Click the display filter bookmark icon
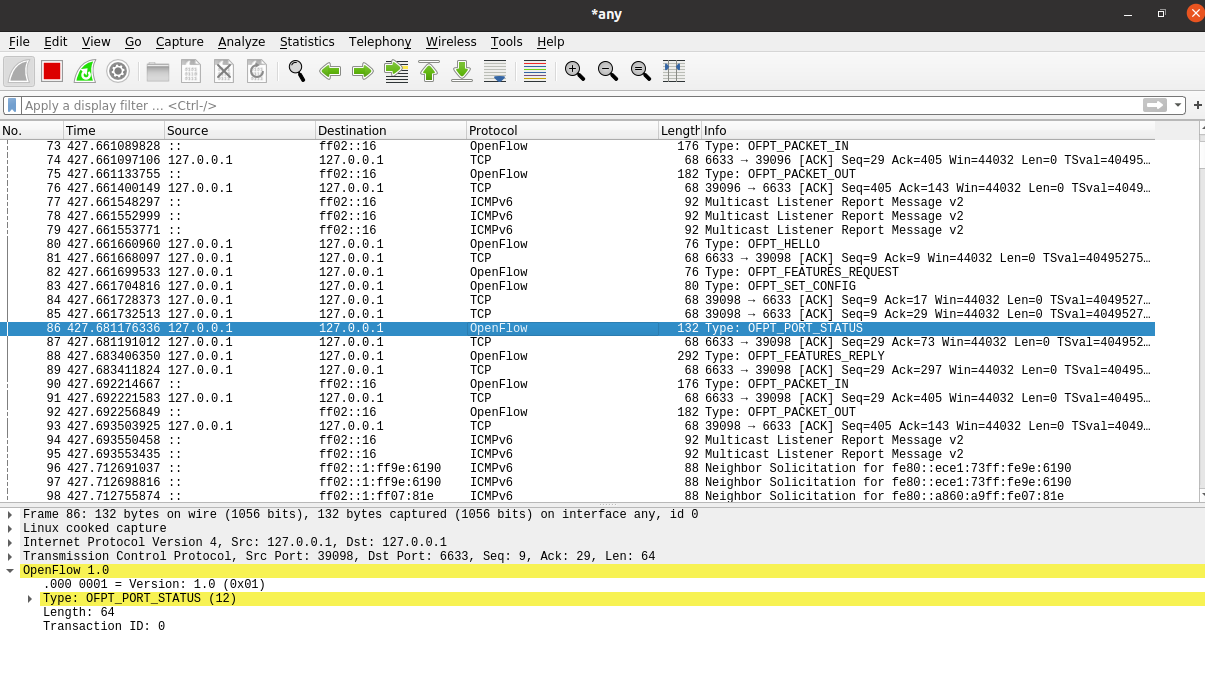Image resolution: width=1205 pixels, height=686 pixels. tap(12, 105)
